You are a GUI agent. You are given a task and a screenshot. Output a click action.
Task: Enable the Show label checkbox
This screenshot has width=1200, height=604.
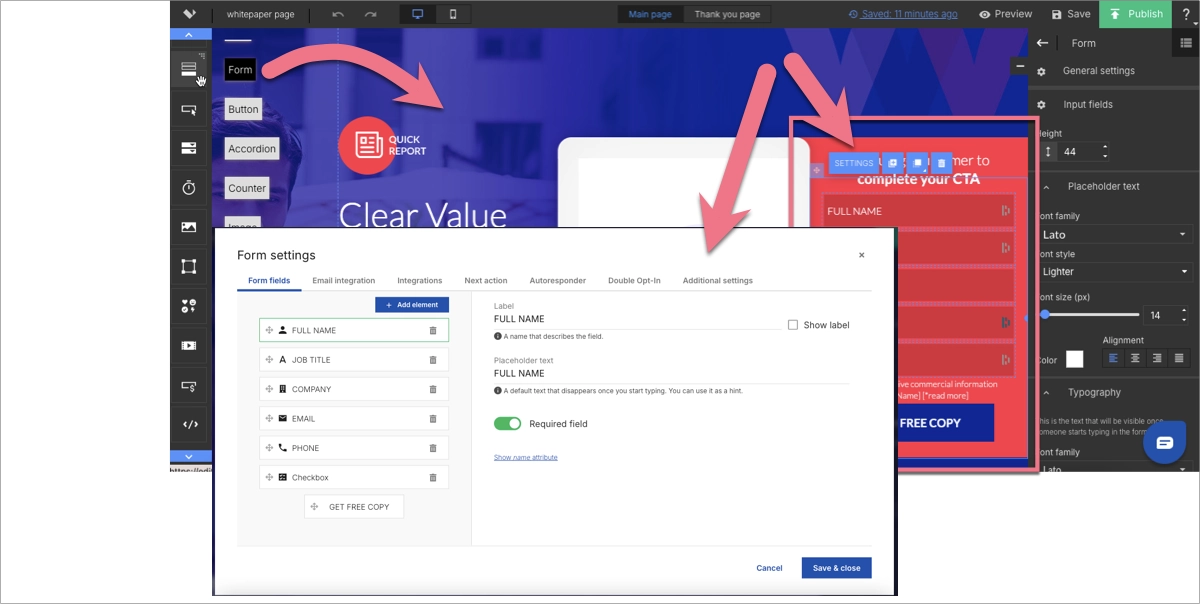tap(793, 325)
